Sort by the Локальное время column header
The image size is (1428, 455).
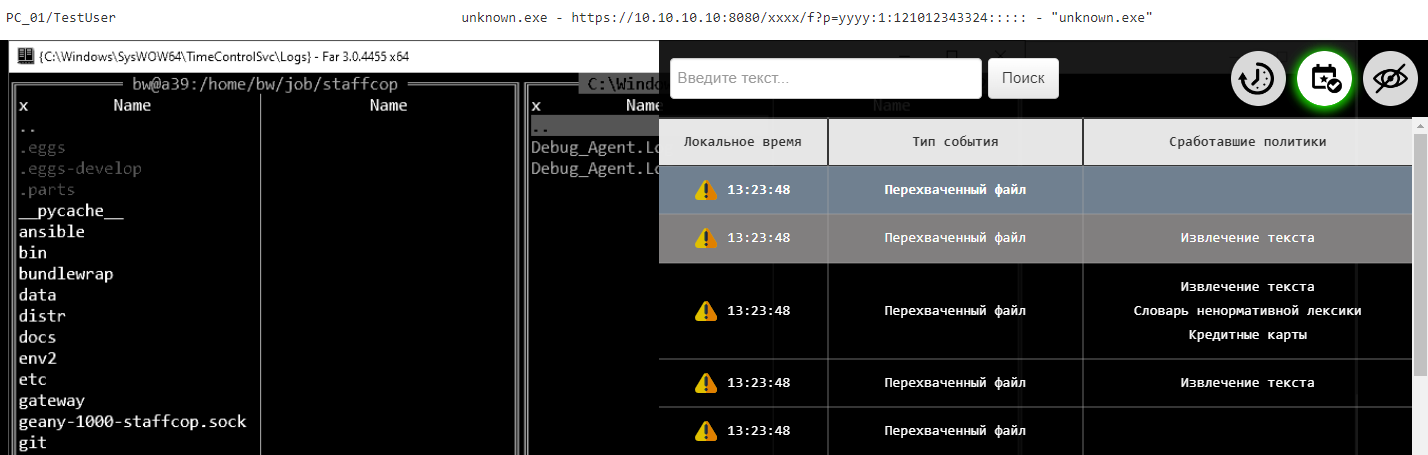pyautogui.click(x=742, y=142)
